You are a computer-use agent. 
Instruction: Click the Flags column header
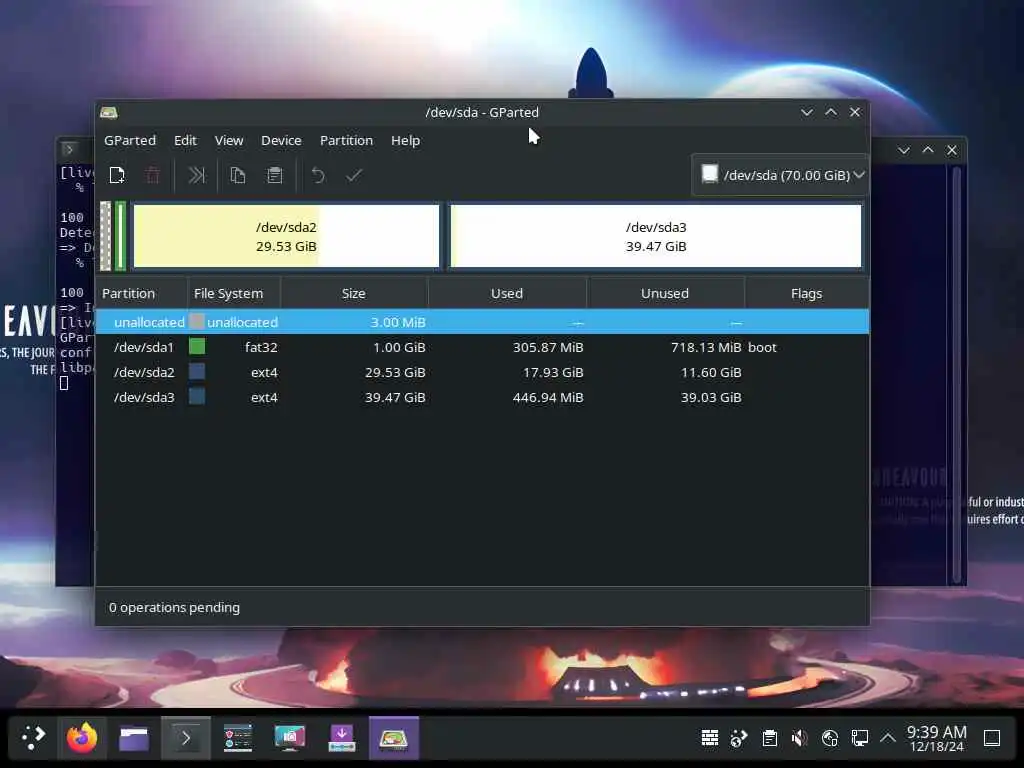click(x=807, y=293)
